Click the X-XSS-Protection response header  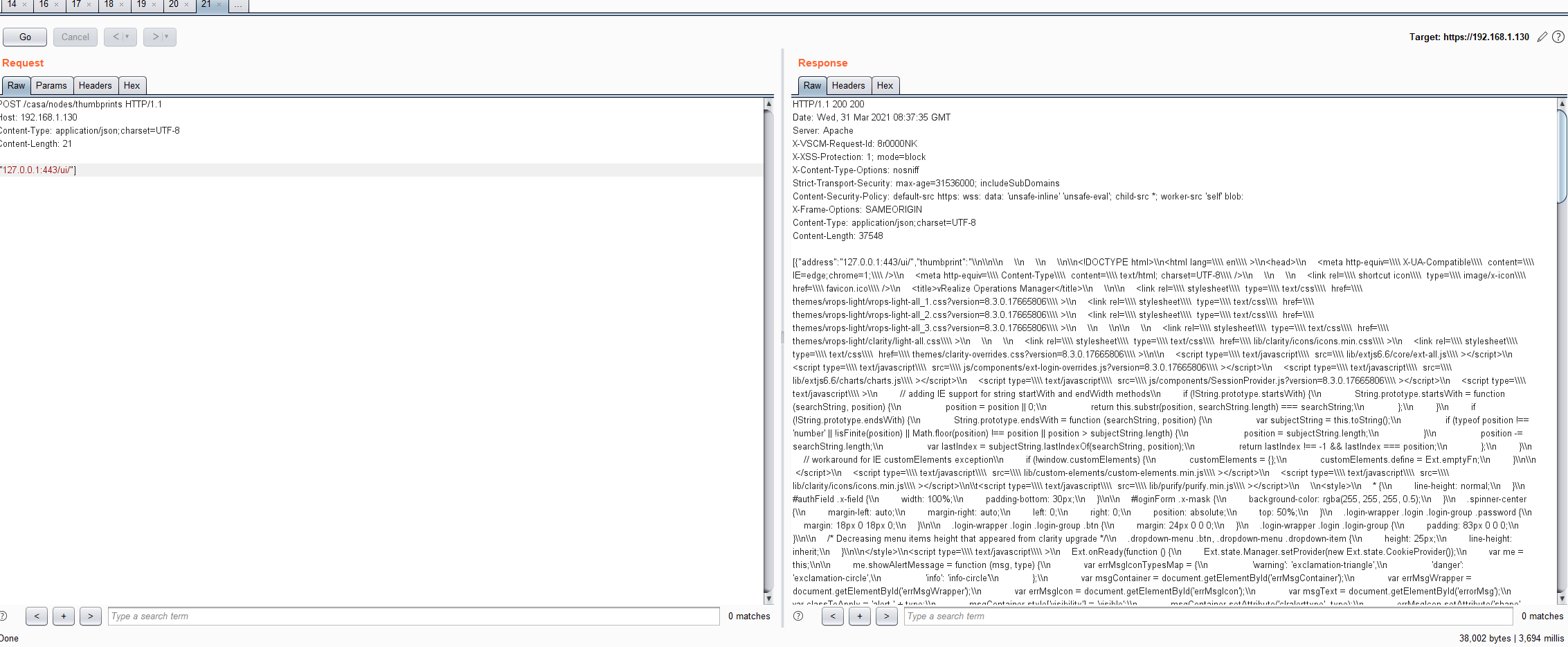click(x=859, y=157)
